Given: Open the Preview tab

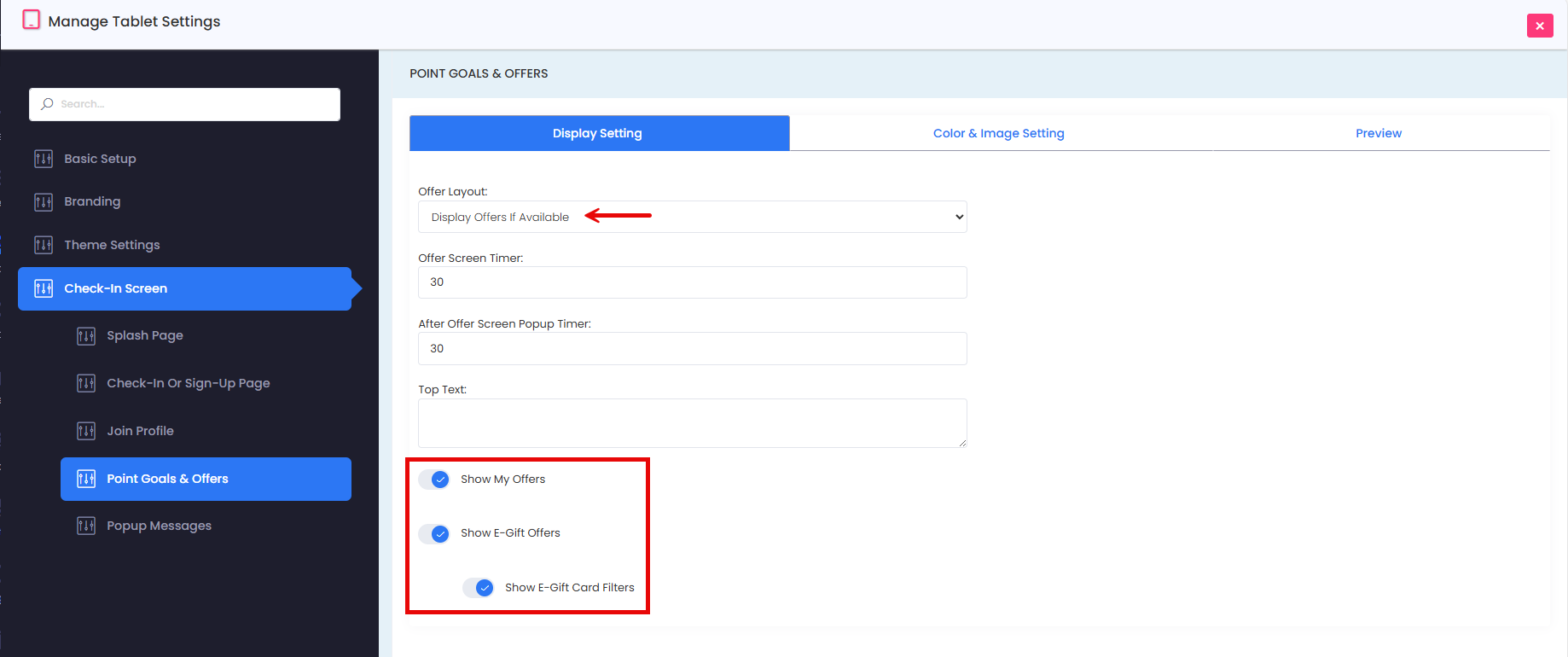Looking at the screenshot, I should click(1379, 133).
